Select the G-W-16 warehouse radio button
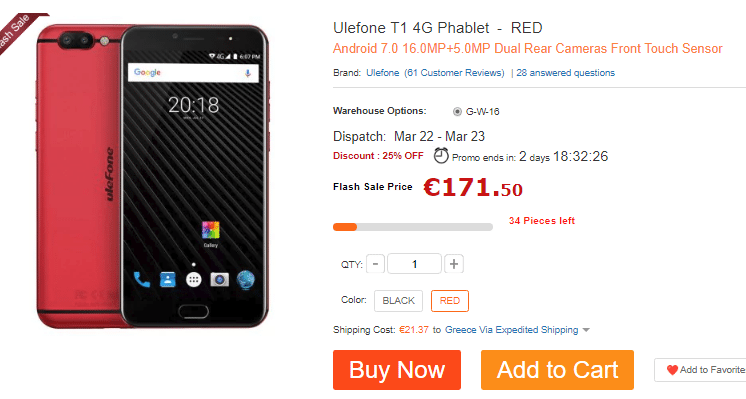Viewport: 746px width, 399px height. coord(457,112)
